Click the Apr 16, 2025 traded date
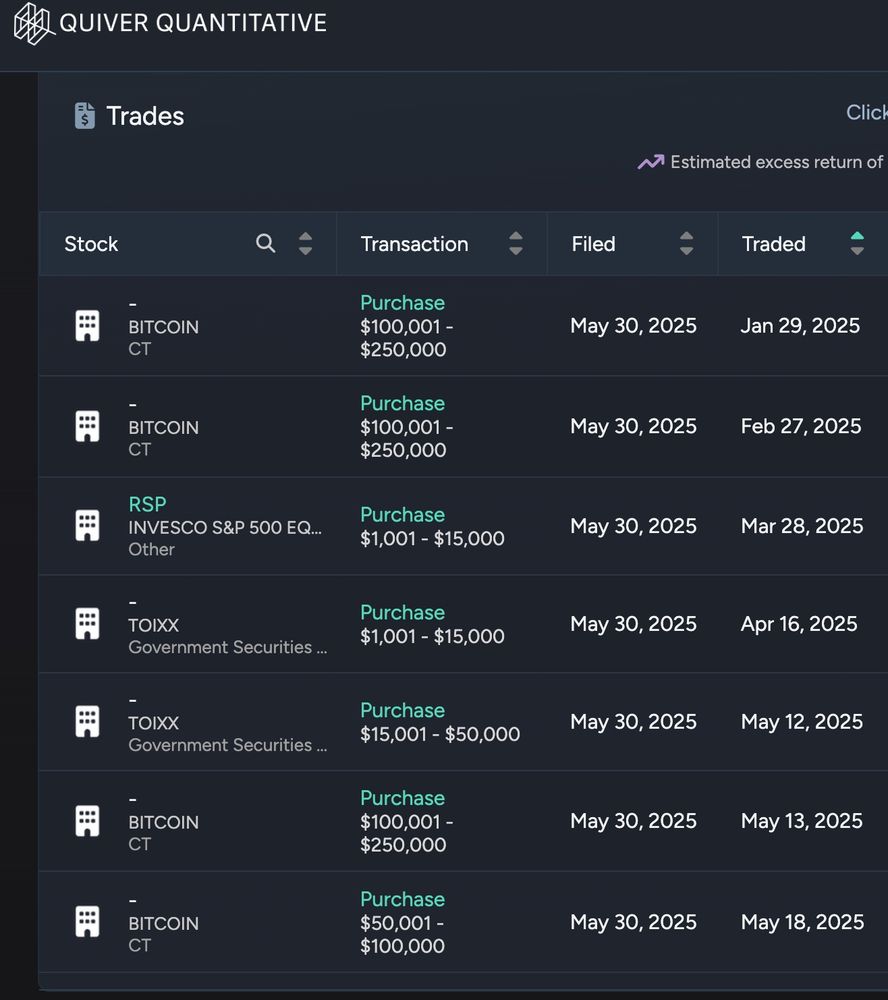Viewport: 888px width, 1000px height. coord(799,624)
